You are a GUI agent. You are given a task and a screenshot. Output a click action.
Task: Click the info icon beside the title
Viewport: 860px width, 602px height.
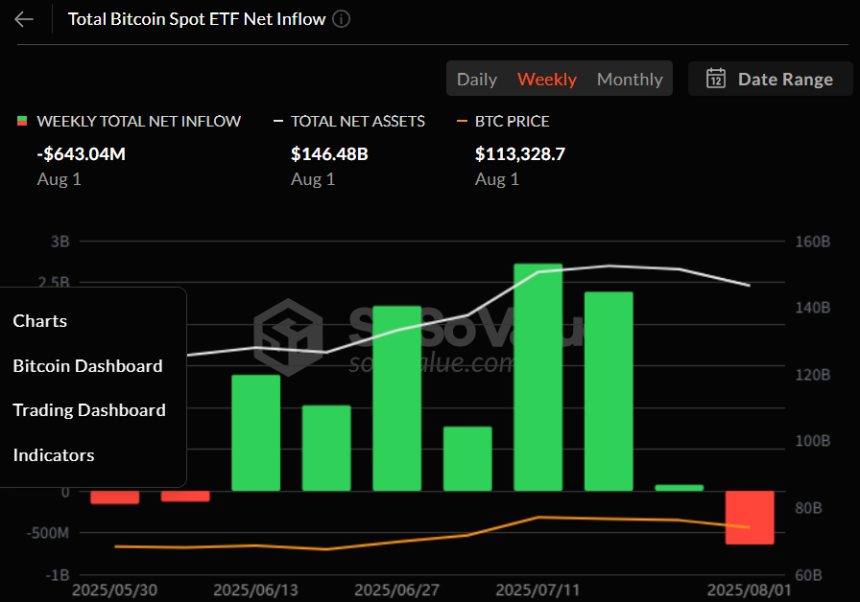(x=341, y=19)
